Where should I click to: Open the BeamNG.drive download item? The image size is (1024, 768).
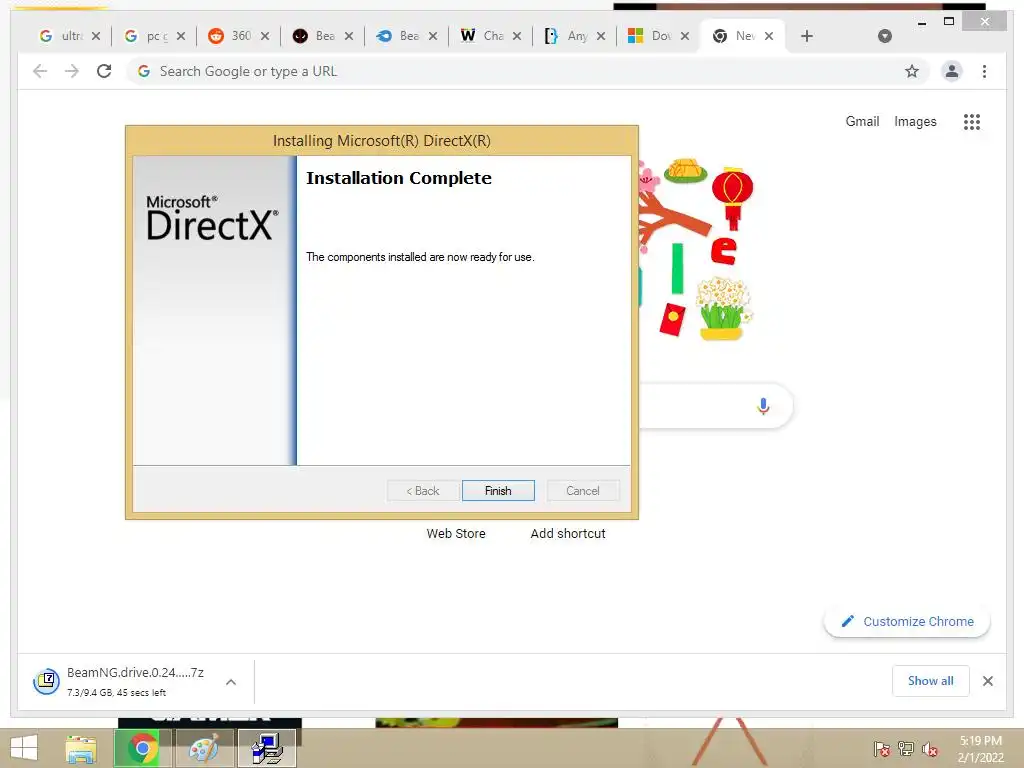point(119,681)
